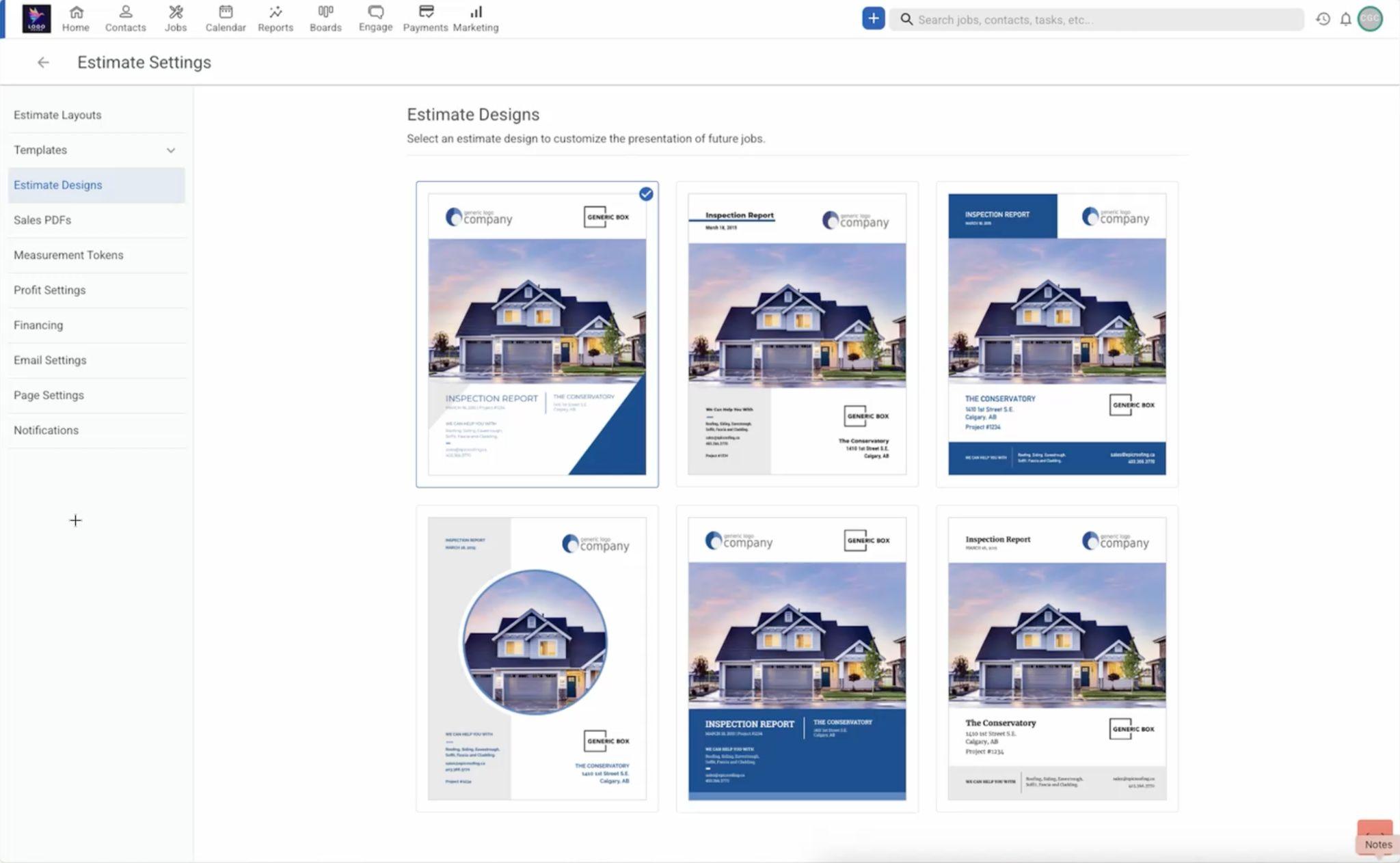
Task: Click the Engage chat icon
Action: (x=375, y=12)
